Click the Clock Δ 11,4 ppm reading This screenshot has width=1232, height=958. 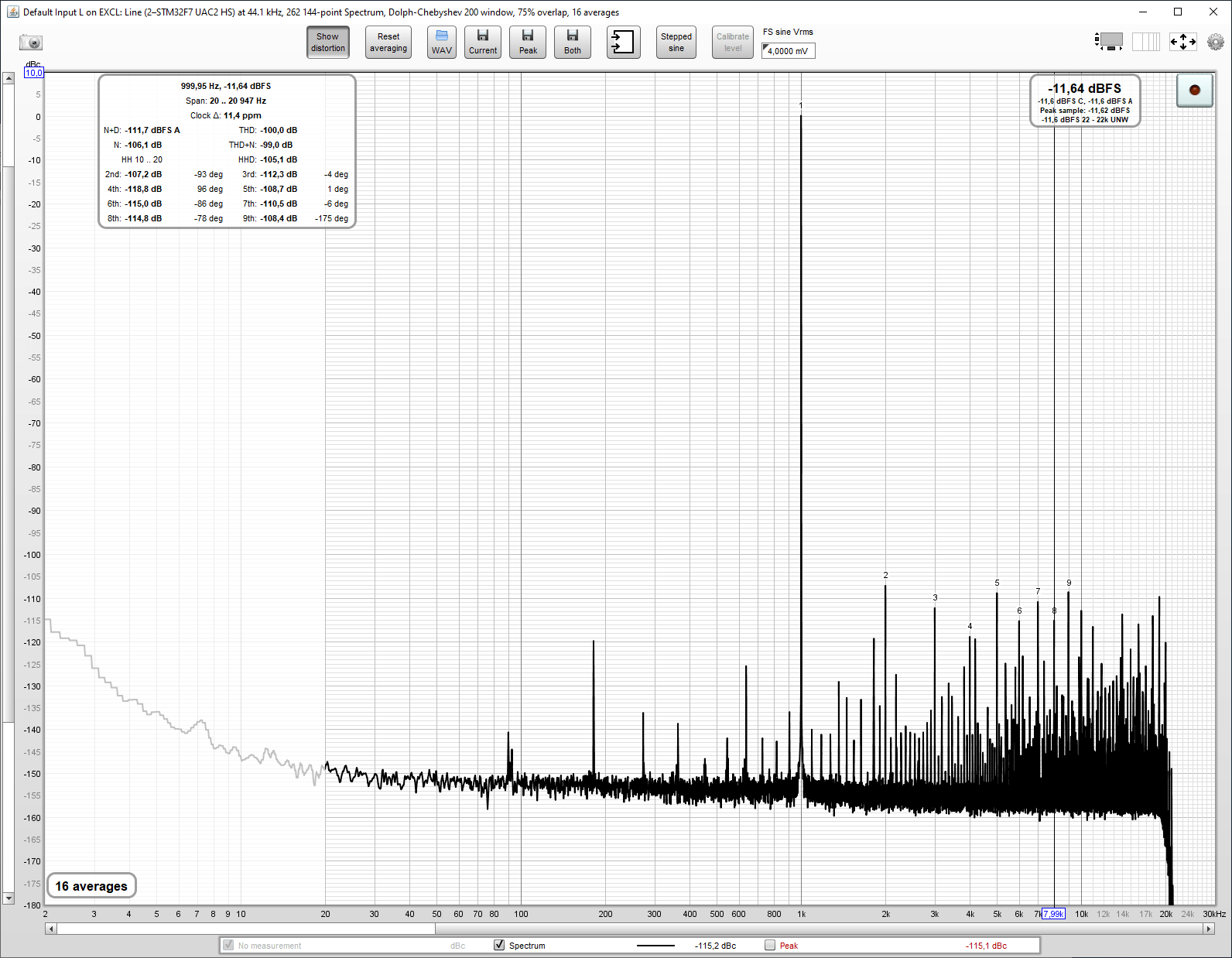pos(226,115)
